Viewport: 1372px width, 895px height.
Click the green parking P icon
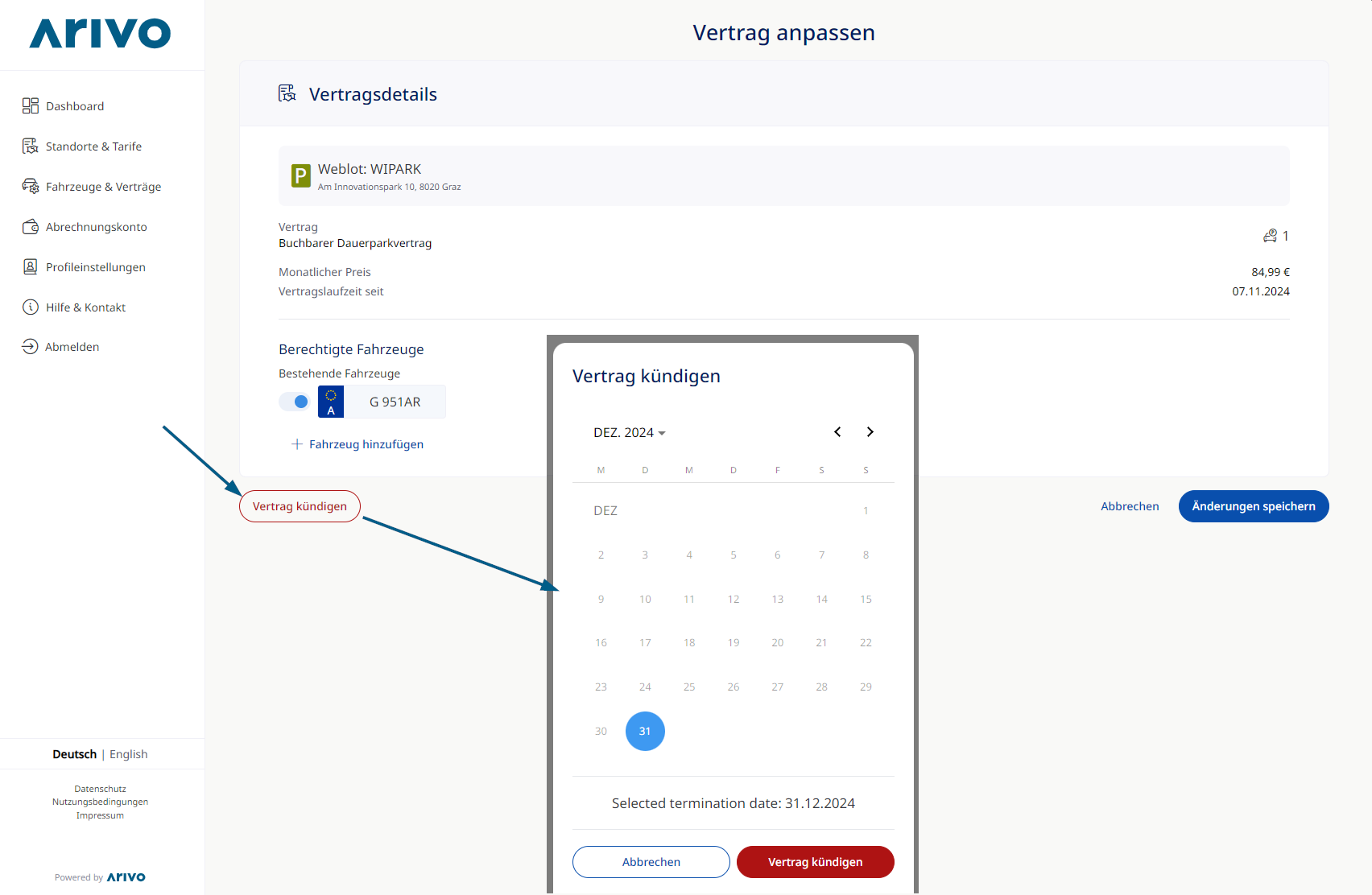click(x=301, y=175)
